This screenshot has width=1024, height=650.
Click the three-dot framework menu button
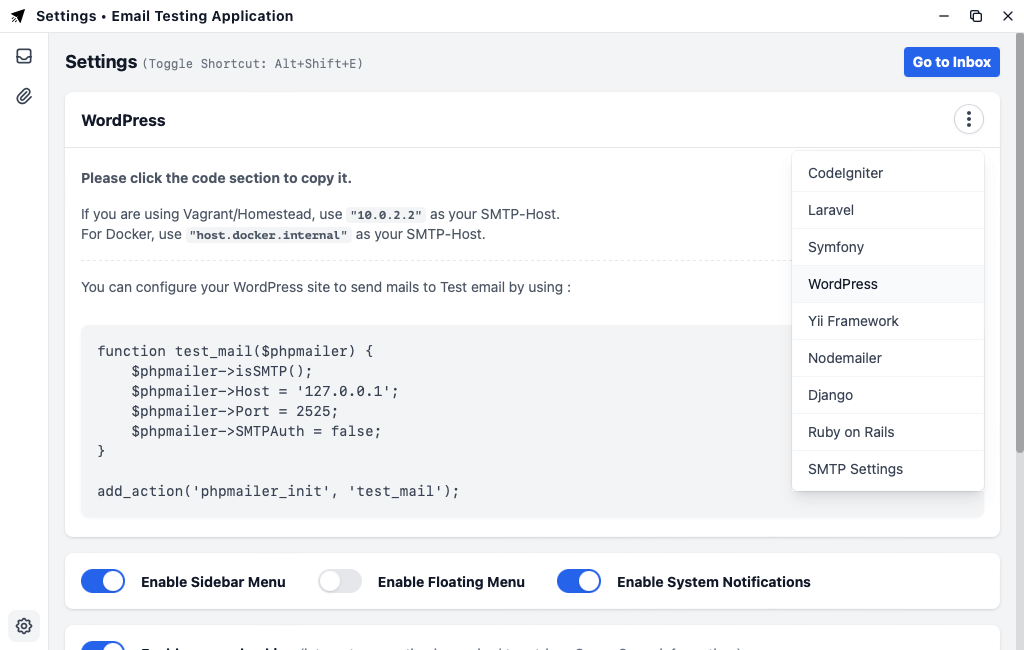pos(968,120)
